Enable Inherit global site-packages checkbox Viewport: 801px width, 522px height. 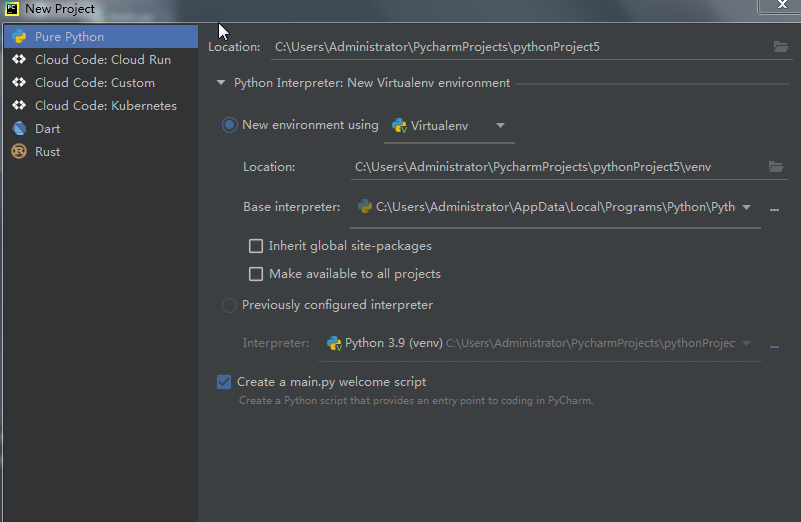pos(255,246)
